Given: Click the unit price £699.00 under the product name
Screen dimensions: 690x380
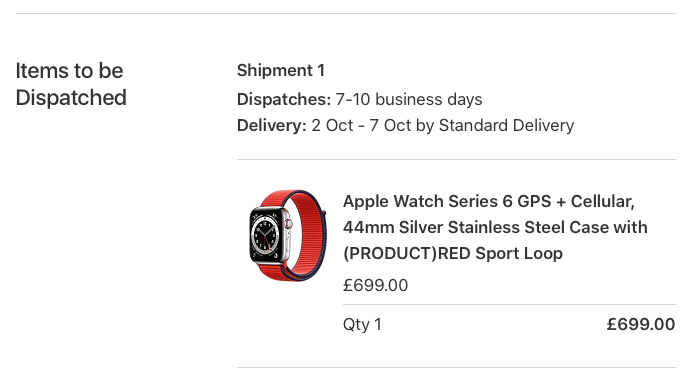Looking at the screenshot, I should click(x=375, y=285).
